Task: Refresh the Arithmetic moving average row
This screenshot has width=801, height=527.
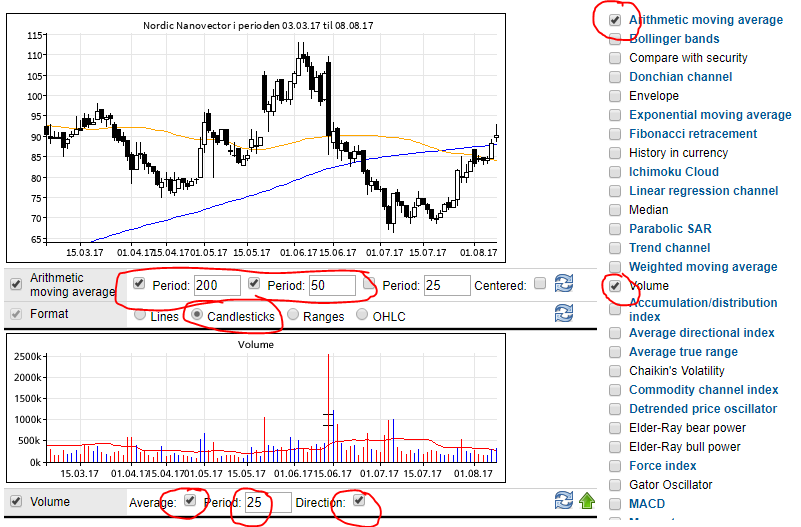Action: (x=564, y=284)
